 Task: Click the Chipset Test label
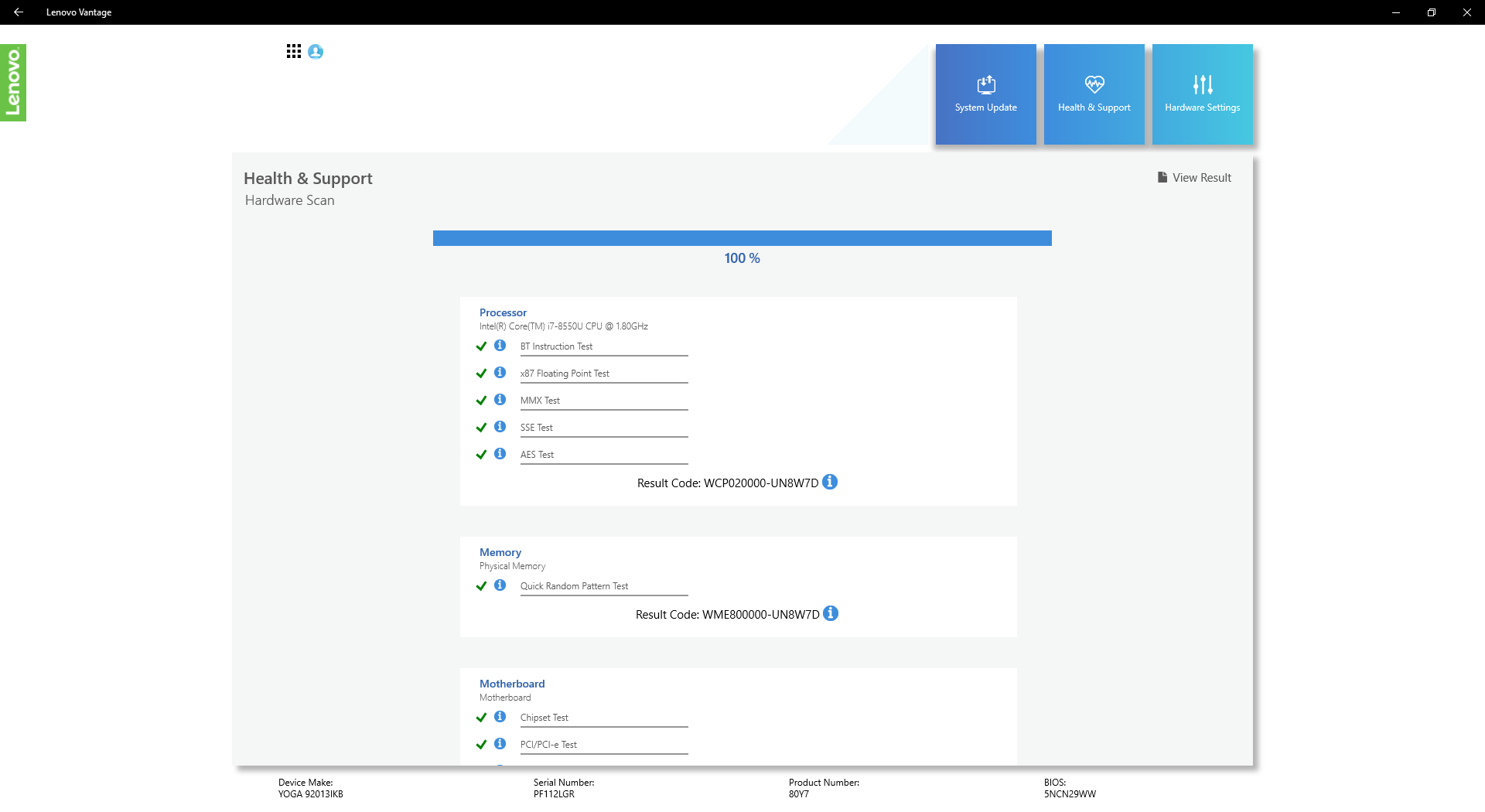pos(544,718)
